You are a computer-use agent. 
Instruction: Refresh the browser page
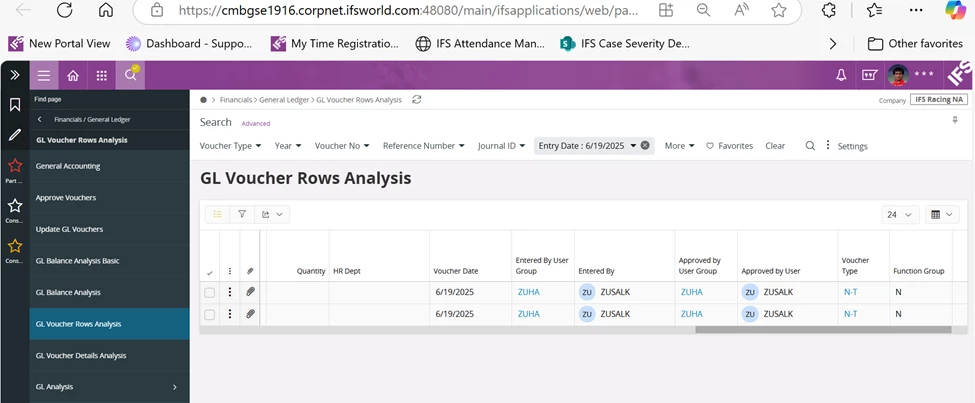coord(65,10)
